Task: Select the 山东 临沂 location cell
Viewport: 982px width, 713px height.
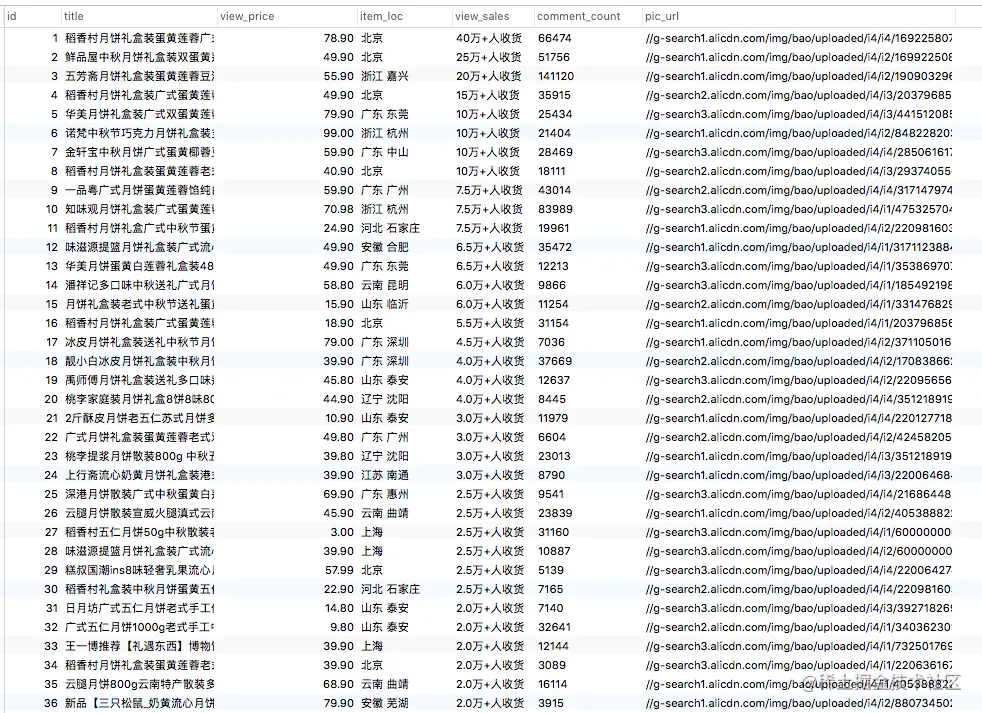Action: [x=385, y=304]
